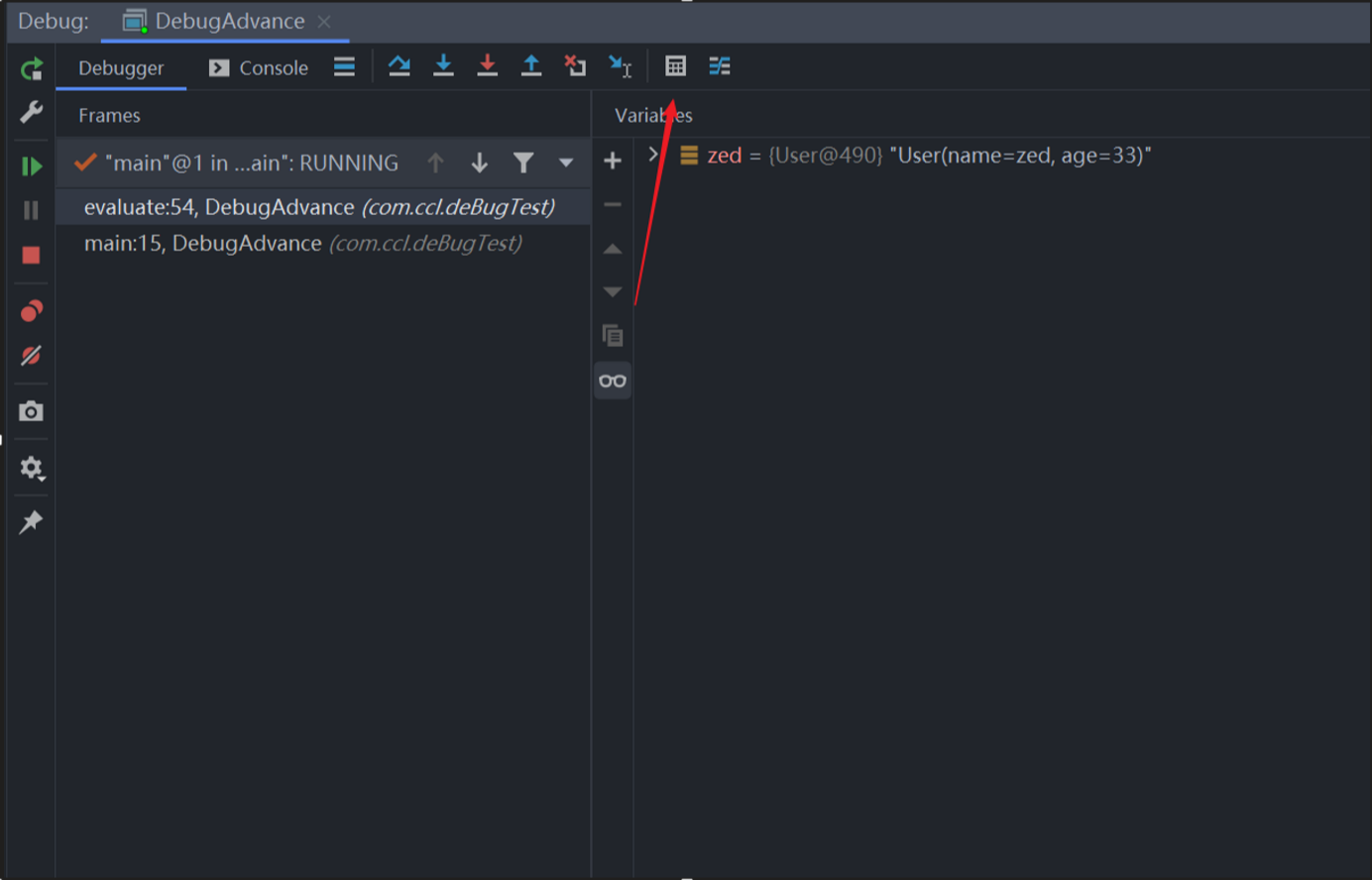Select the main:15 DebugAdvance stack frame
Image resolution: width=1372 pixels, height=880 pixels.
(x=323, y=243)
